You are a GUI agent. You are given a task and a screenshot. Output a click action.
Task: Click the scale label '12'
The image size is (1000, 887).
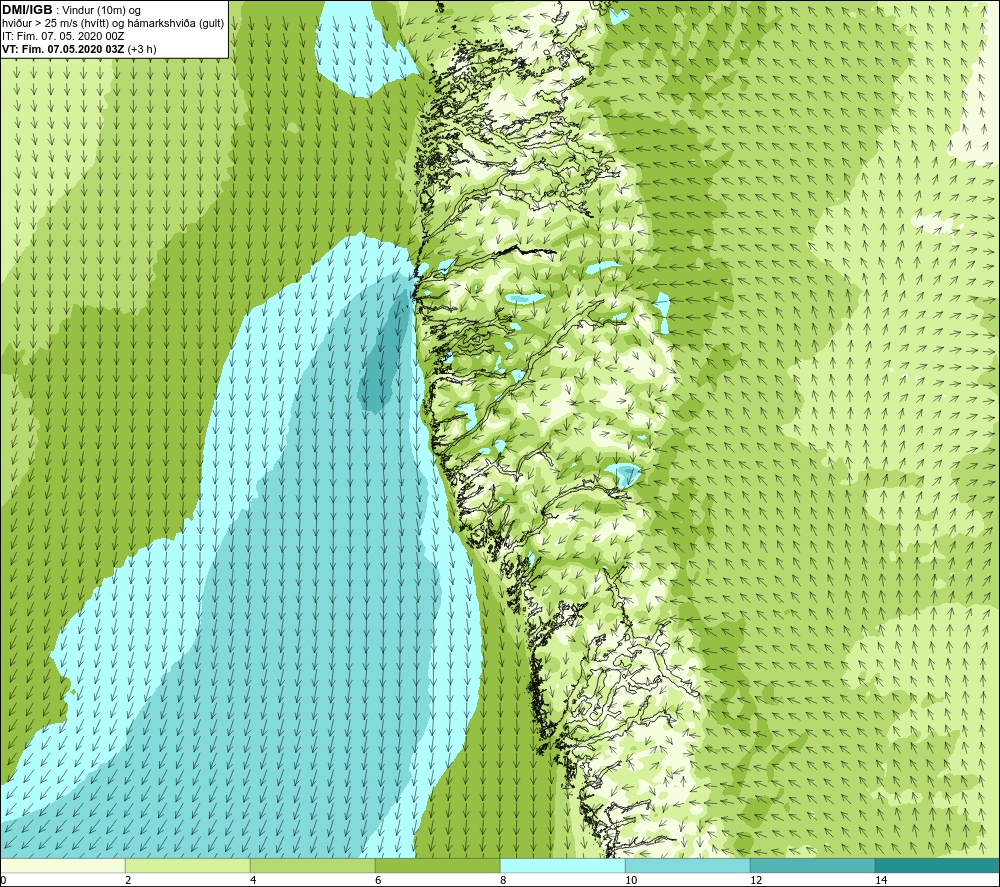[x=756, y=880]
